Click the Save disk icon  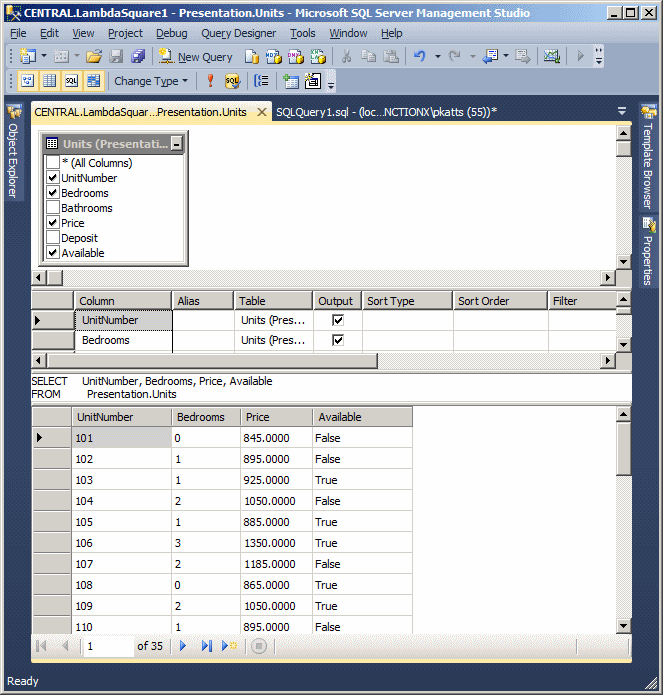116,56
